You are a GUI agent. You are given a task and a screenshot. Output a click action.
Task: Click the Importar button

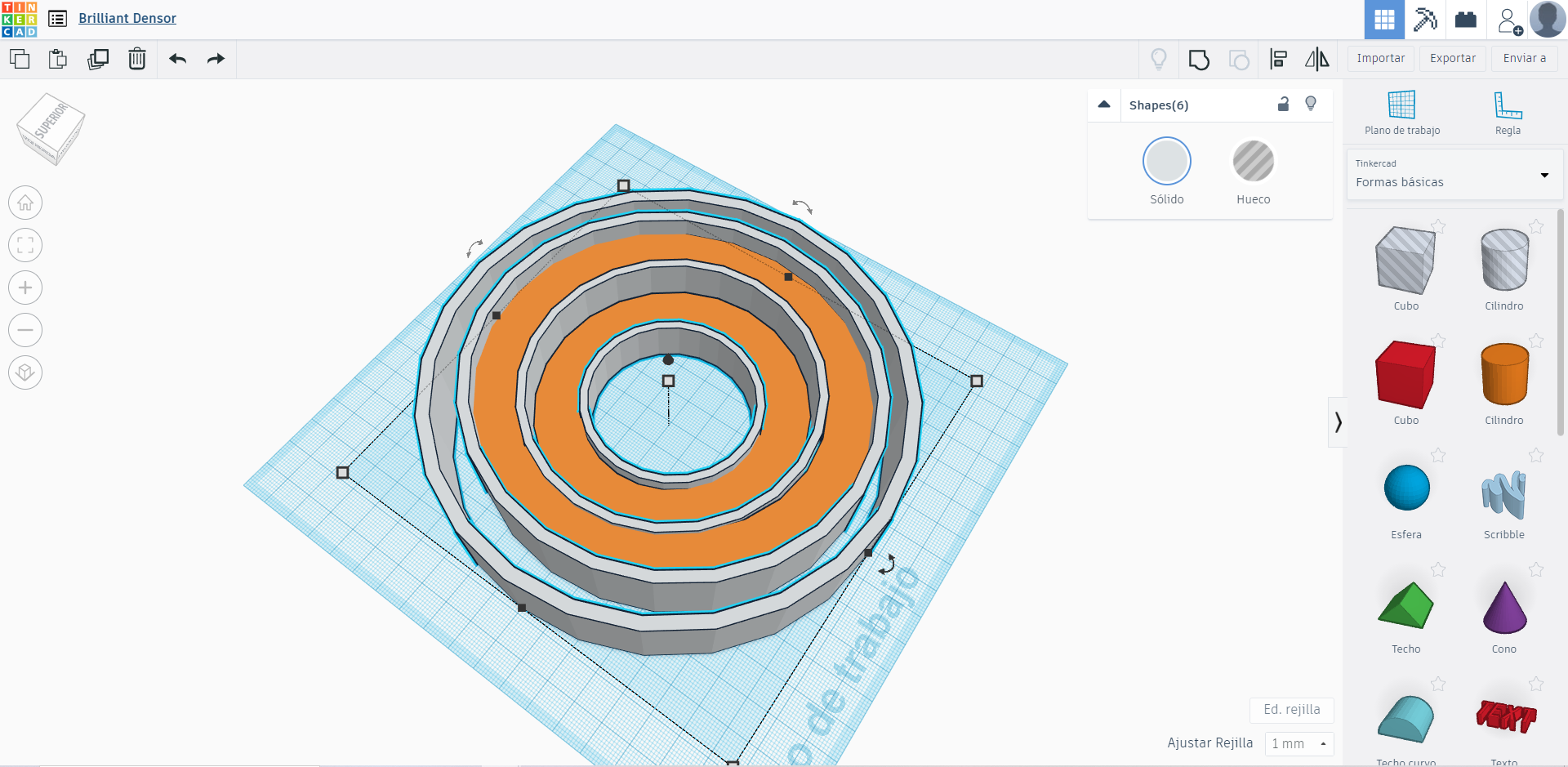tap(1381, 59)
